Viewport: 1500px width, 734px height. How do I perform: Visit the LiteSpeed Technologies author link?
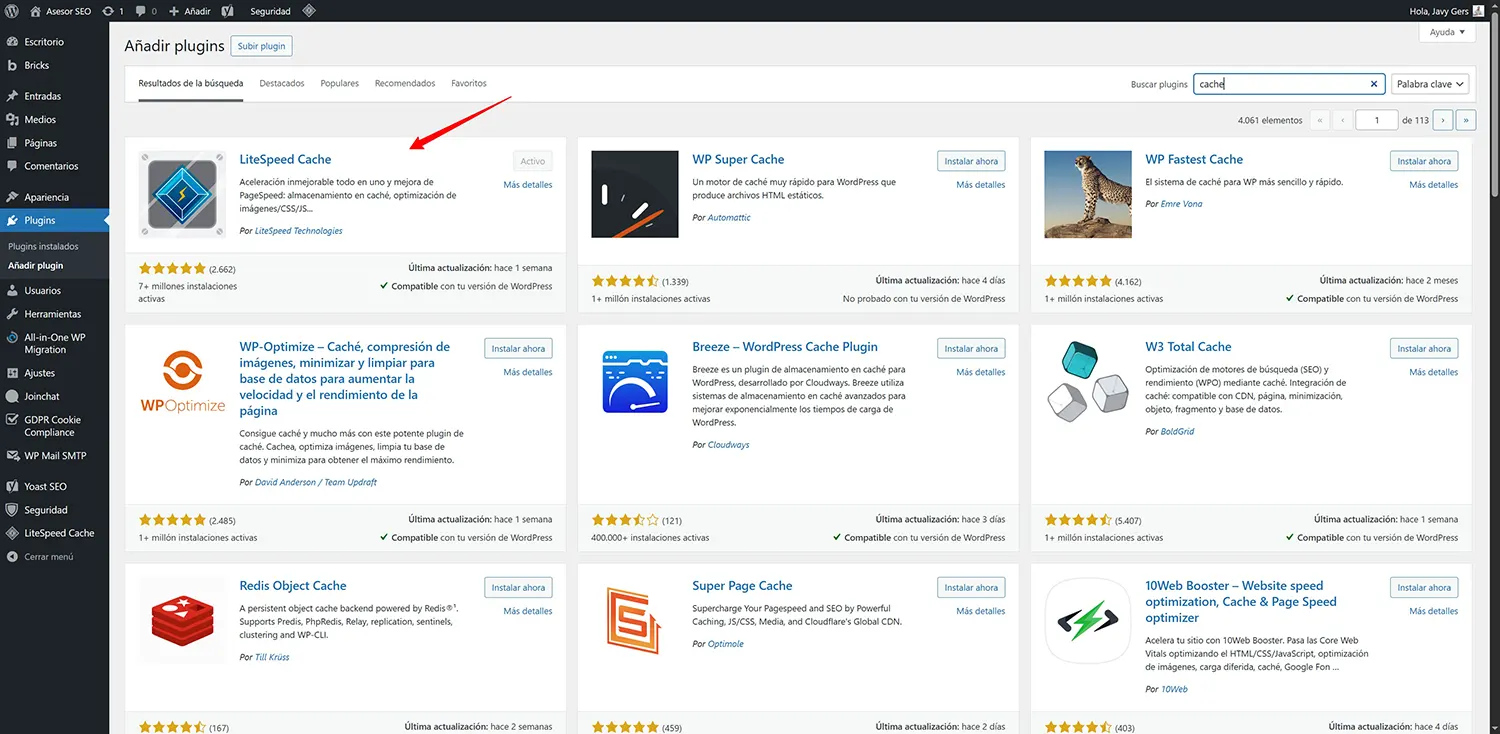(x=300, y=230)
